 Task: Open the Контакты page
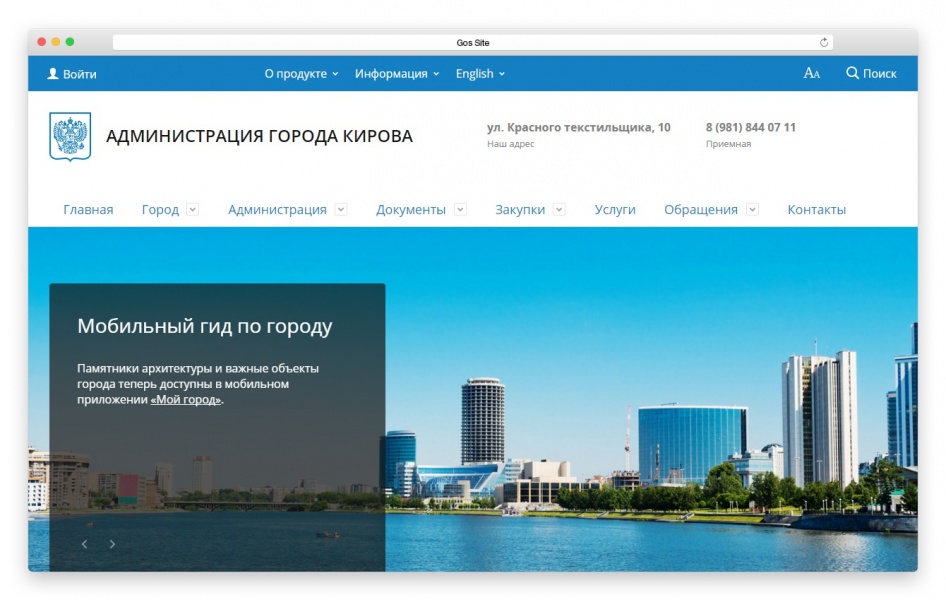tap(816, 210)
